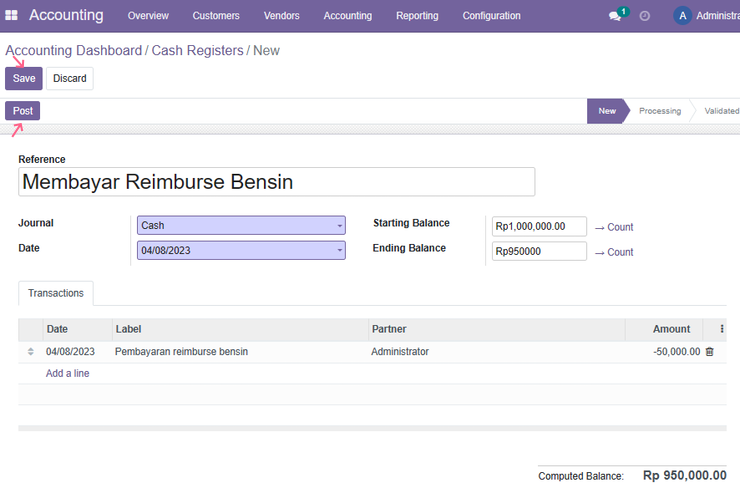Open the Vendors menu
740x493 pixels.
pyautogui.click(x=281, y=16)
